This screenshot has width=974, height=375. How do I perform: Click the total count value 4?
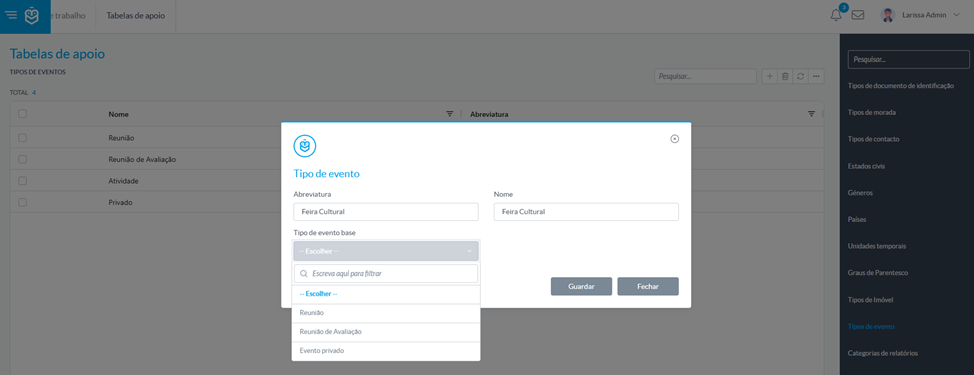tap(34, 93)
